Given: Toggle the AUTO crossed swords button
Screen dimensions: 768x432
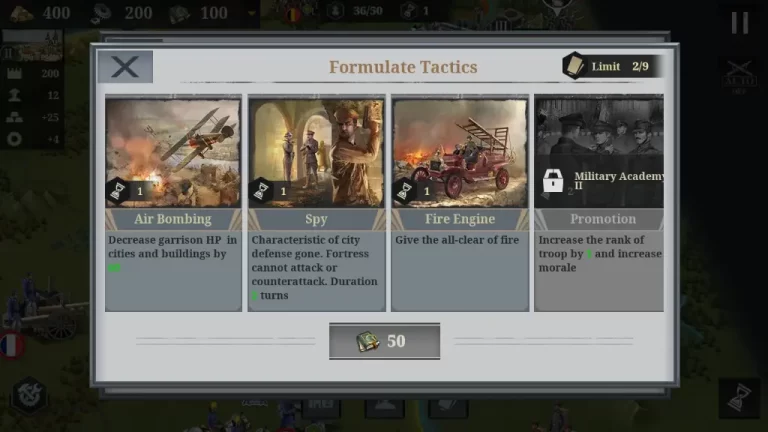Looking at the screenshot, I should (740, 75).
